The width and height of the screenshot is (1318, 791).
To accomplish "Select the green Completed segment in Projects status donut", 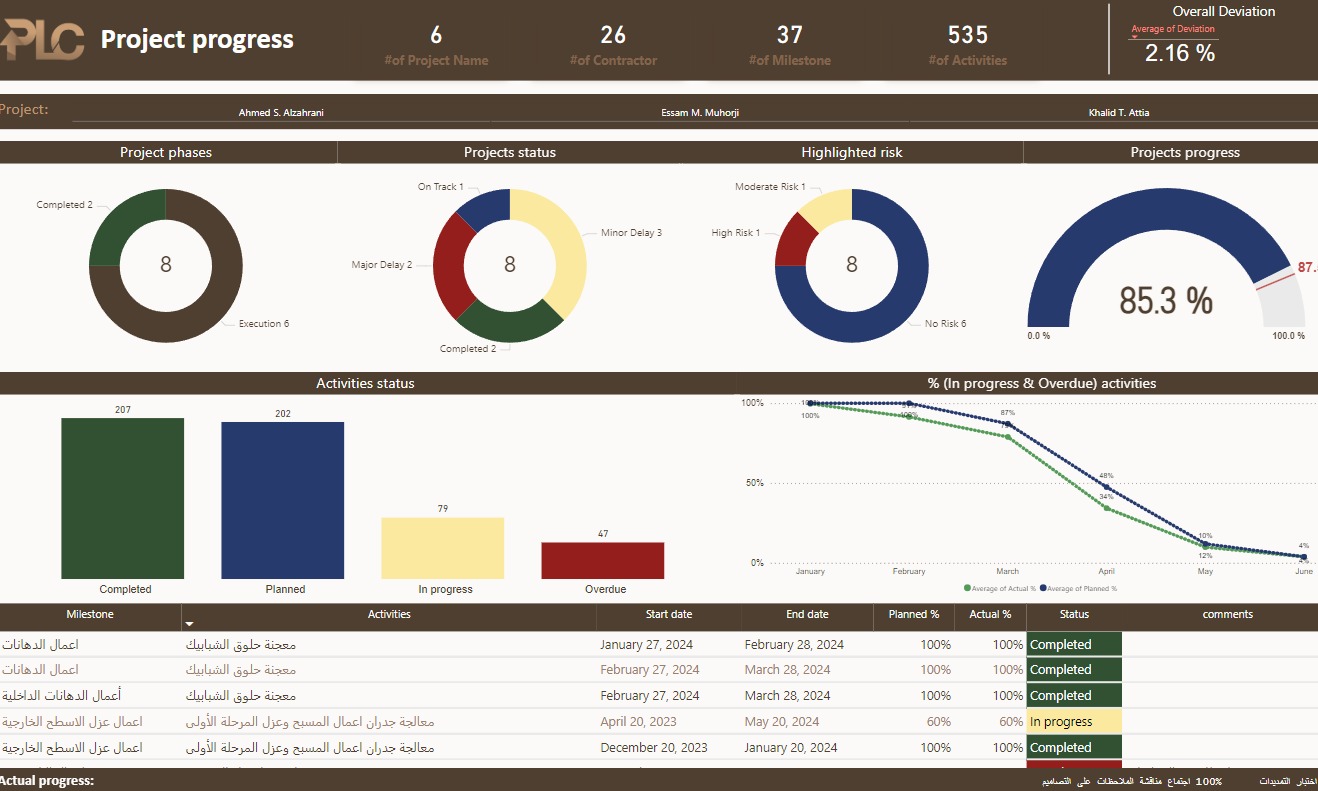I will [x=510, y=326].
